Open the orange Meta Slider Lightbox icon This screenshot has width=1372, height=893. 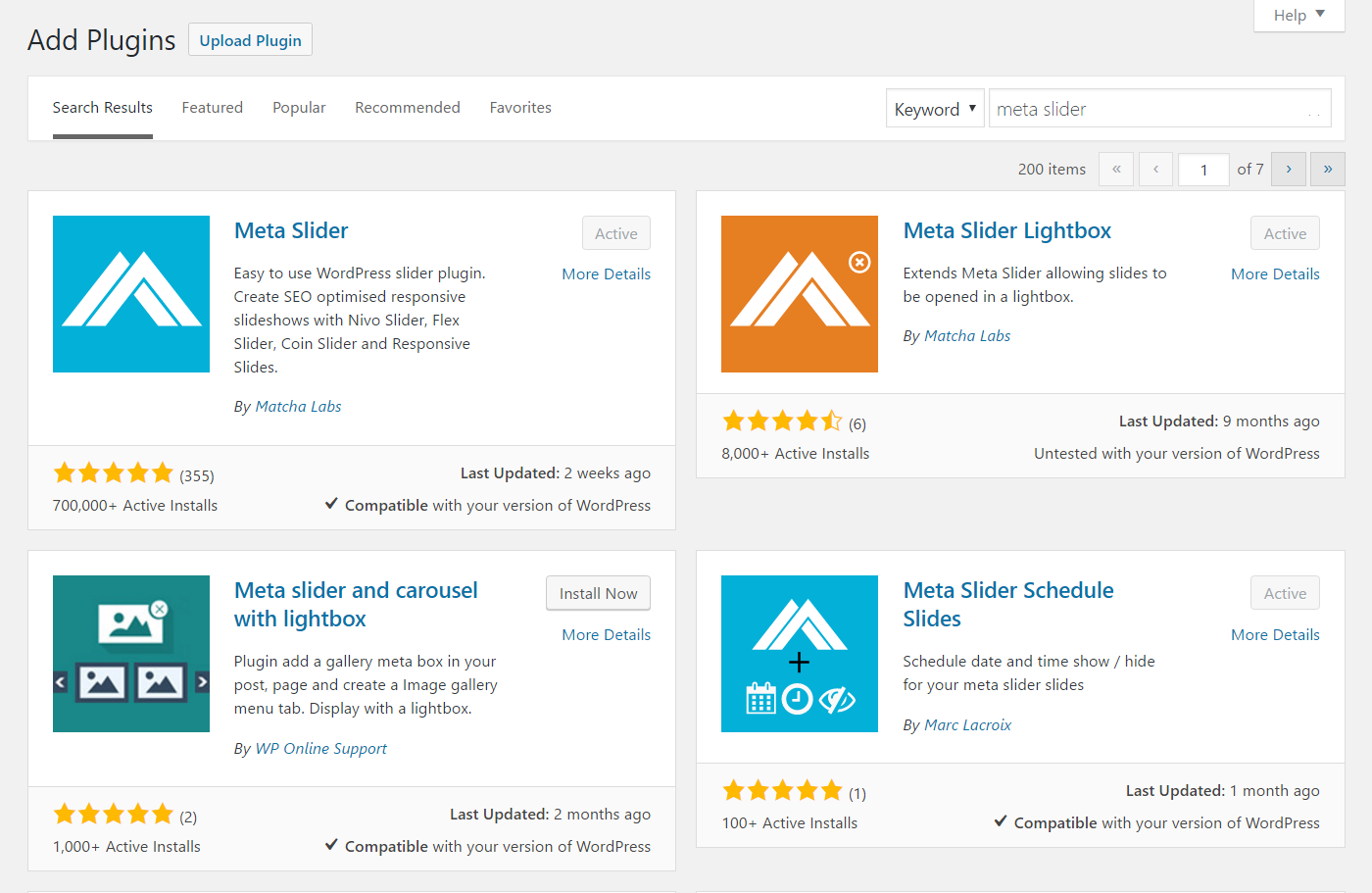click(800, 294)
